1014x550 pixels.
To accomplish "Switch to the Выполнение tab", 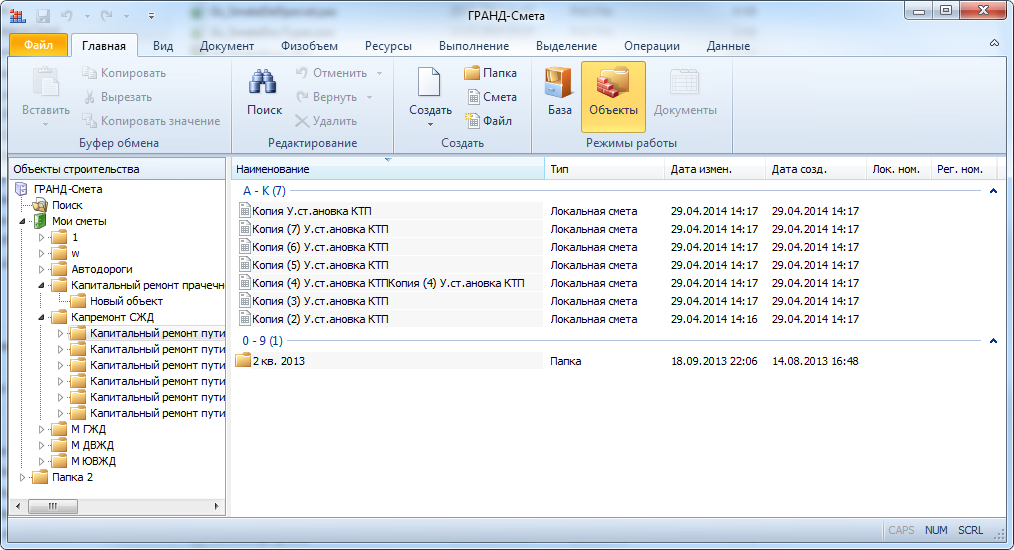I will tap(474, 46).
